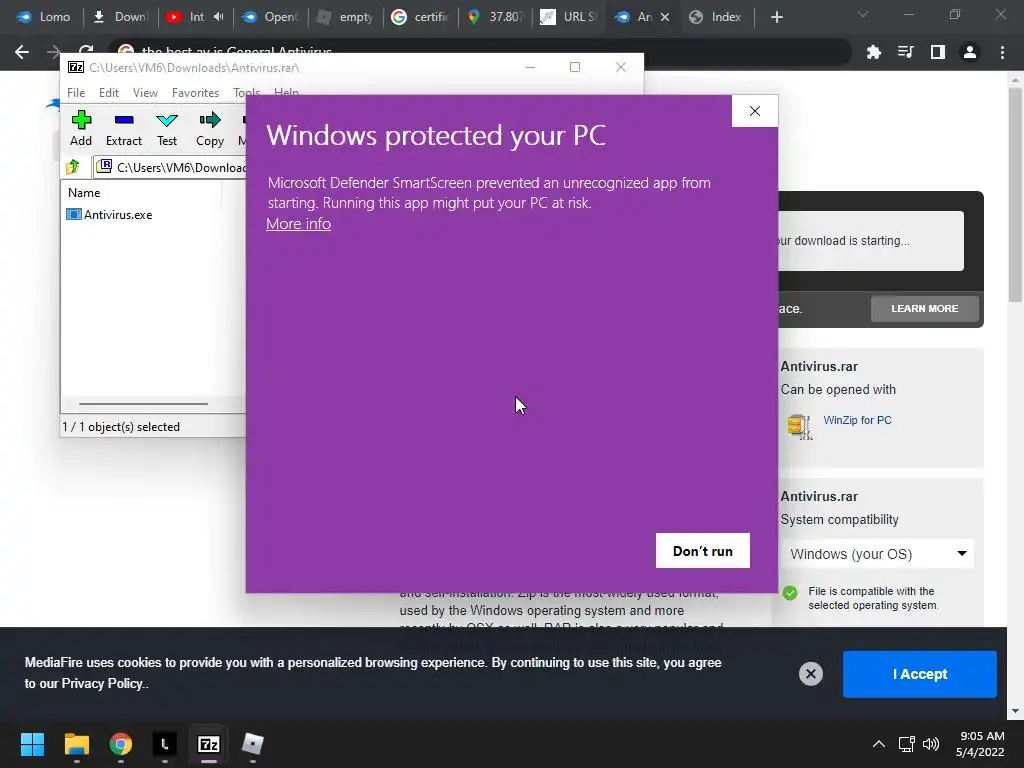
Task: Open the View menu in 7-Zip
Action: point(145,93)
